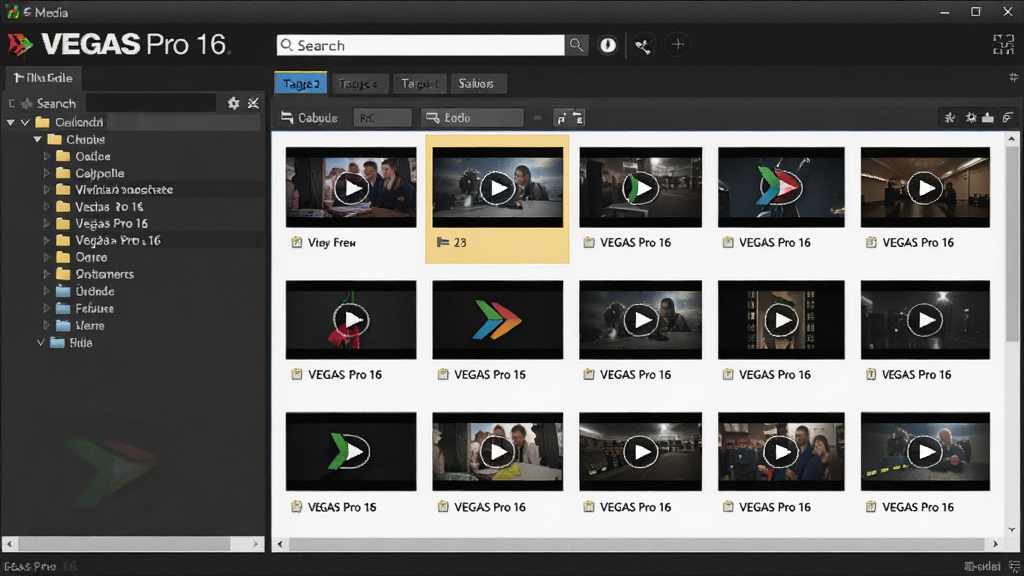1024x576 pixels.
Task: Select the blue Tagre 2 tab
Action: click(301, 84)
